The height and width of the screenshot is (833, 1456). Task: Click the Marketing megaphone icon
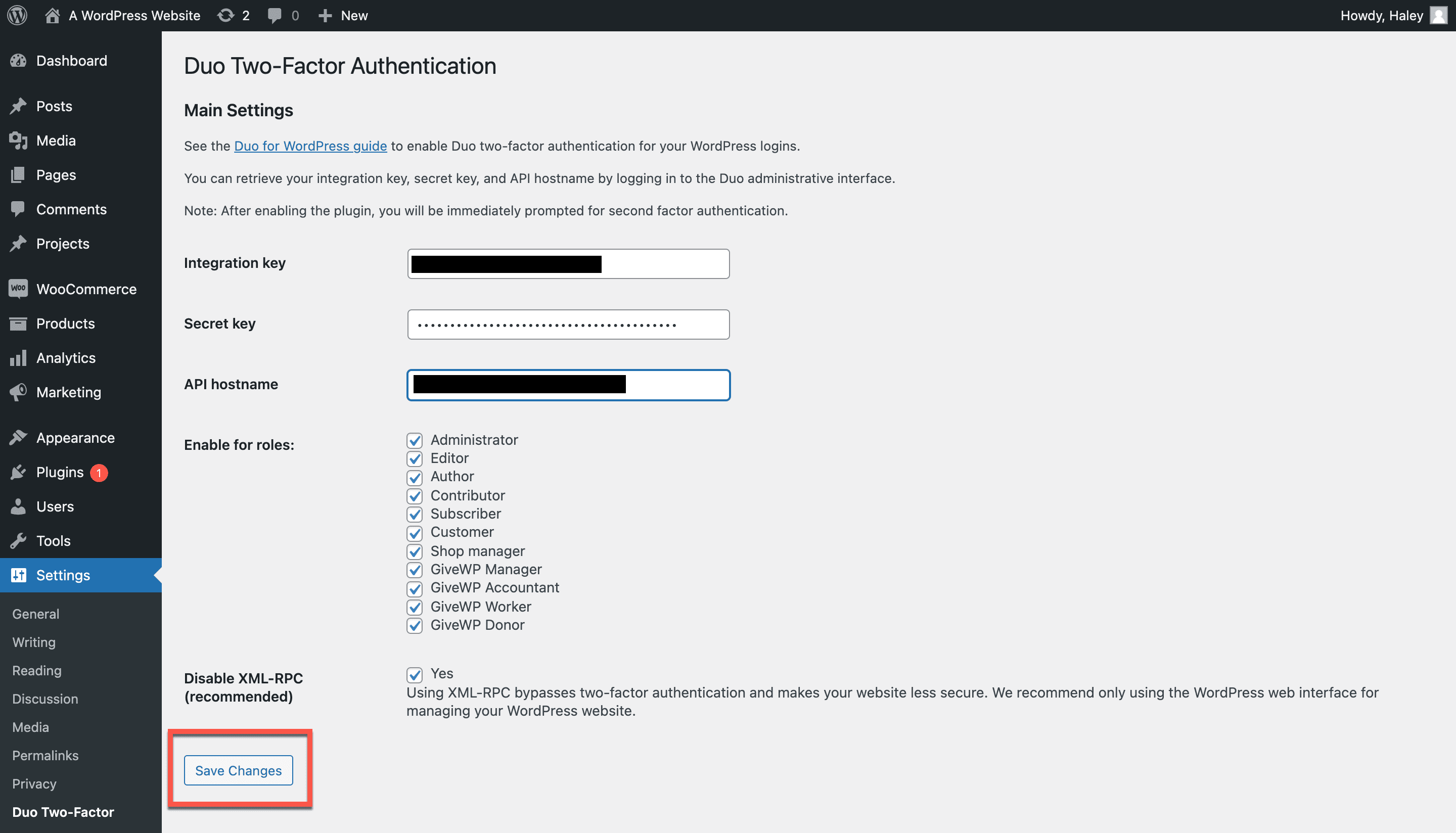point(18,392)
